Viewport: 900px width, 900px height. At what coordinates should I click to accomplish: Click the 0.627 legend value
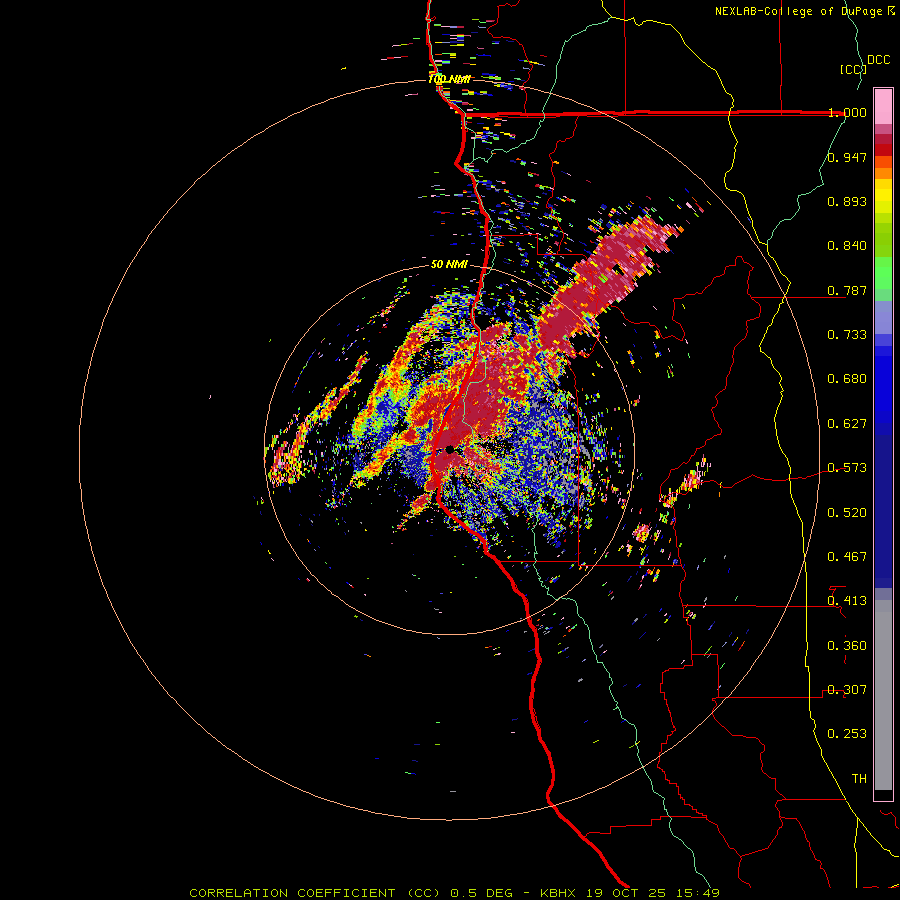point(847,424)
